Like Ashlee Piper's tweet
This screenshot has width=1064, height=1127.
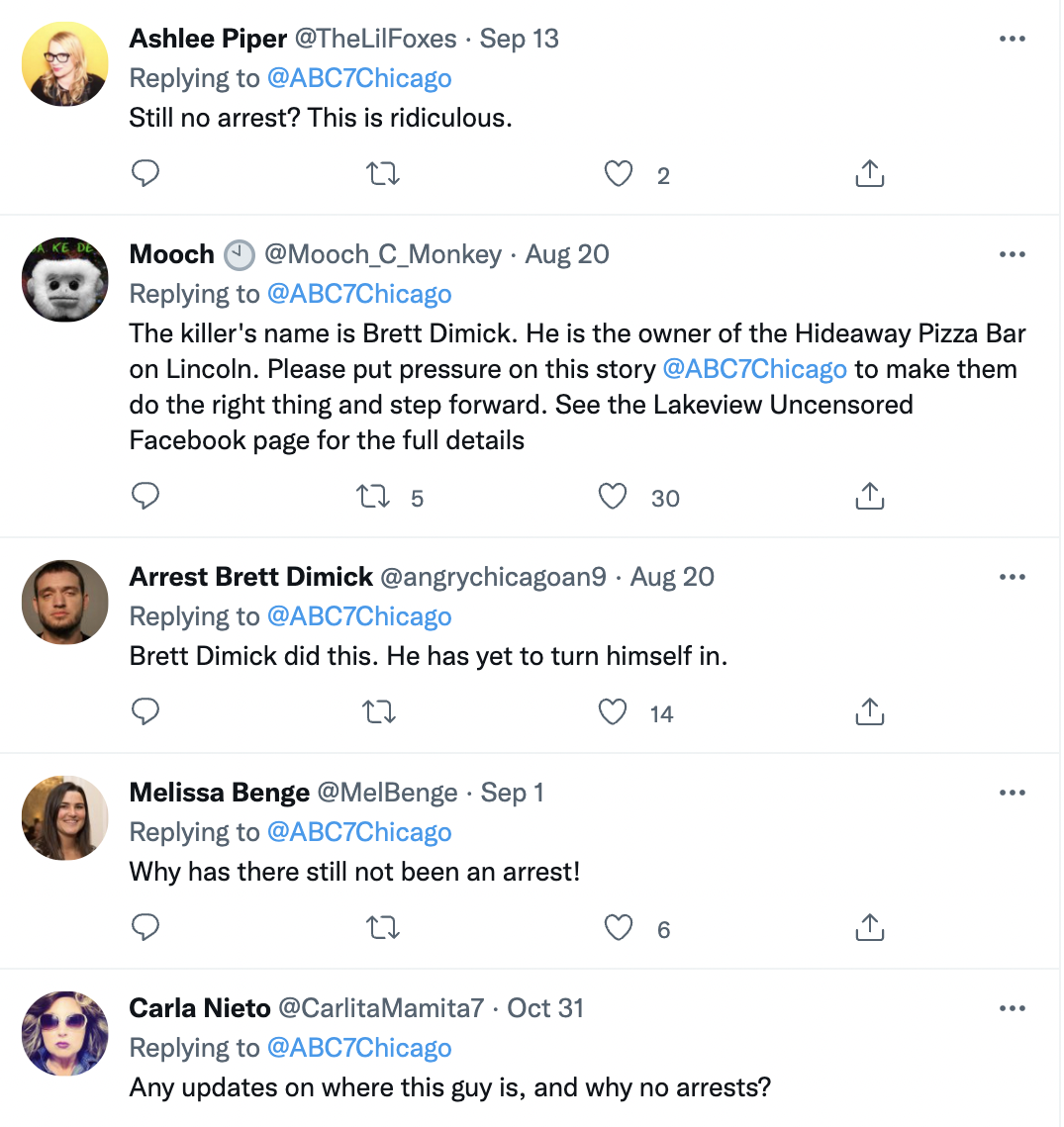619,174
